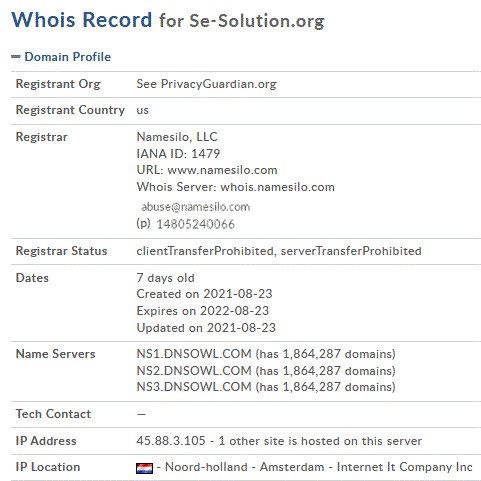The height and width of the screenshot is (481, 481).
Task: Click whois.namesilo.com whois server text
Action: 278,187
